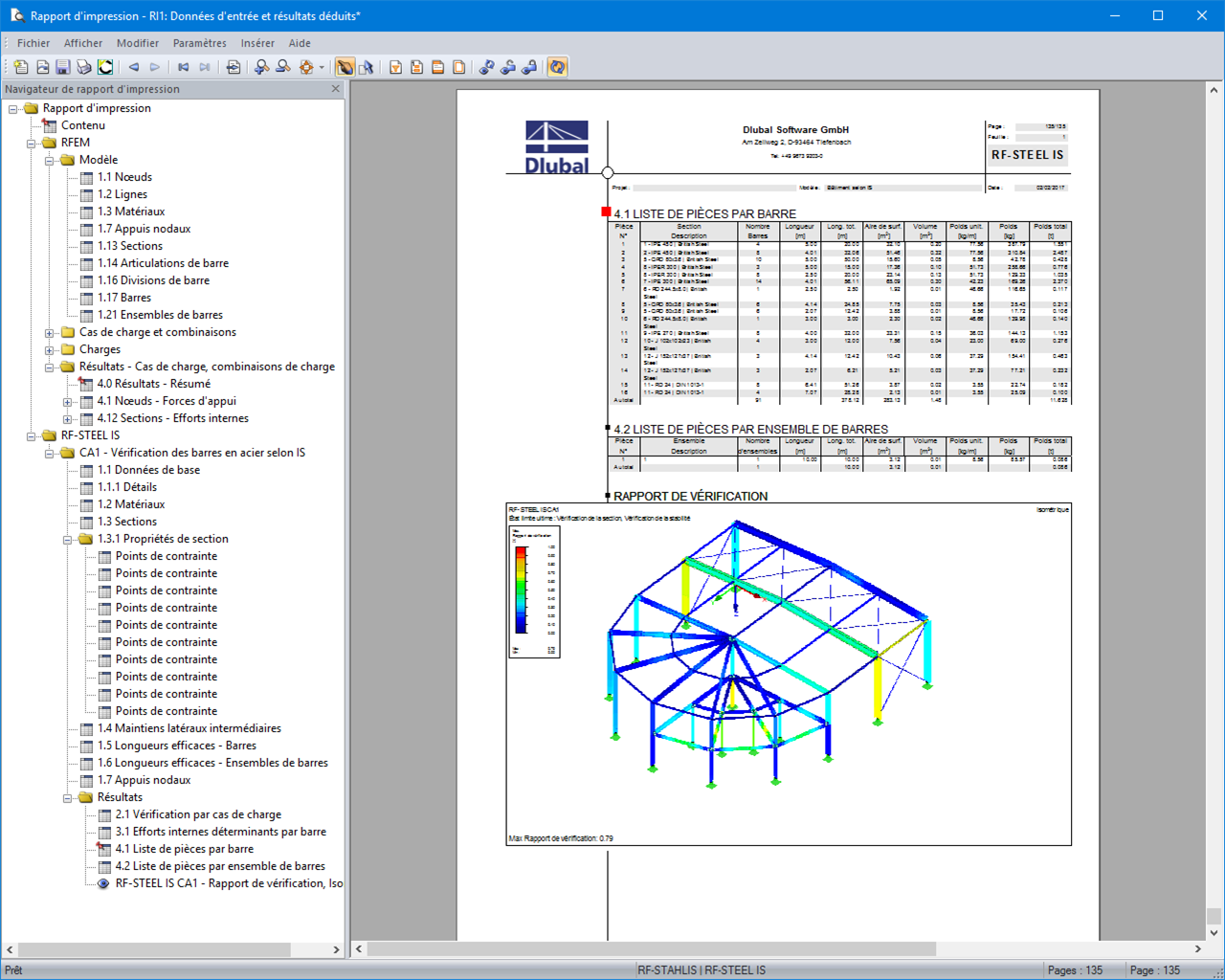This screenshot has height=980, width=1225.
Task: Collapse the 1.3.1 Propriétés de section node
Action: 68,539
